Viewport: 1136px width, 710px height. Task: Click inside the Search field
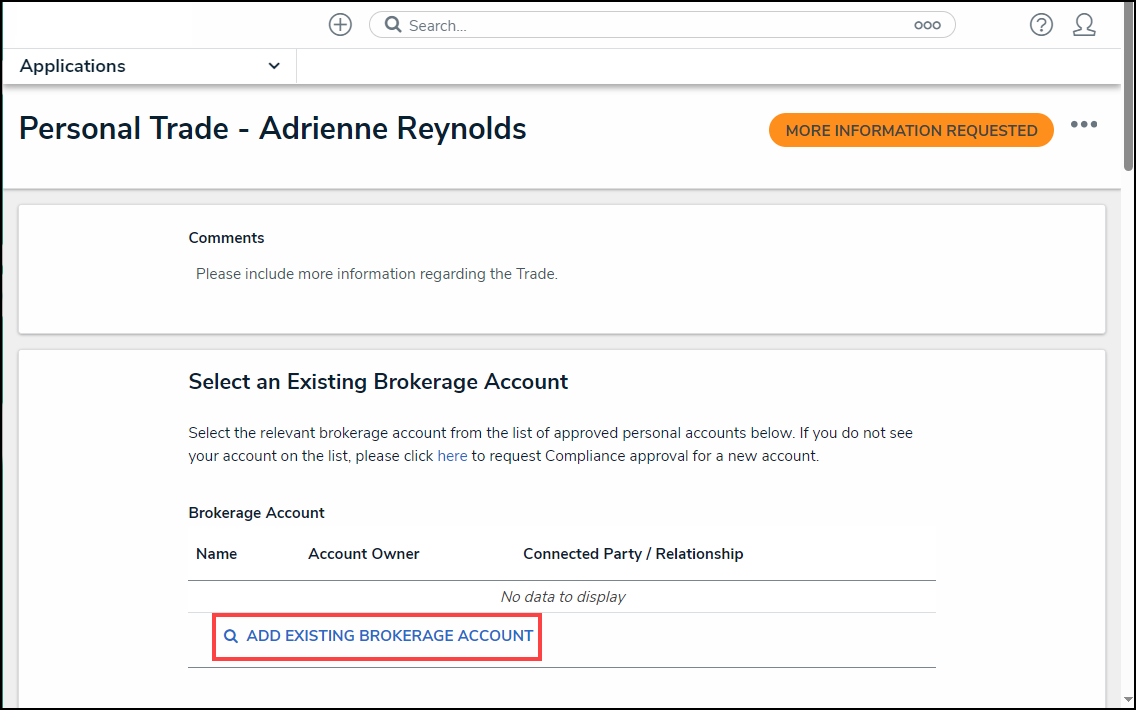[600, 24]
